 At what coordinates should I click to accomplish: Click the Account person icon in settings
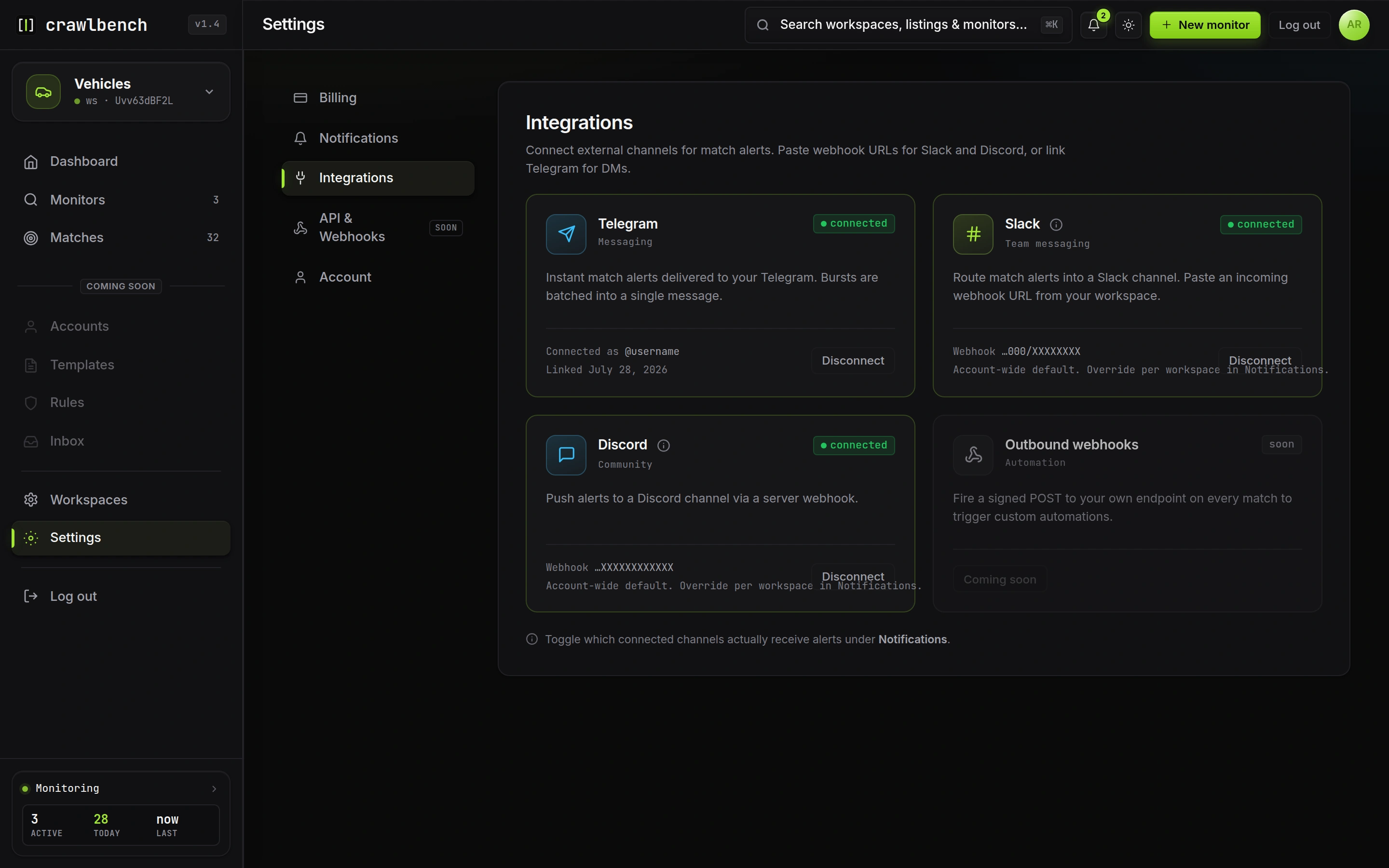[300, 277]
